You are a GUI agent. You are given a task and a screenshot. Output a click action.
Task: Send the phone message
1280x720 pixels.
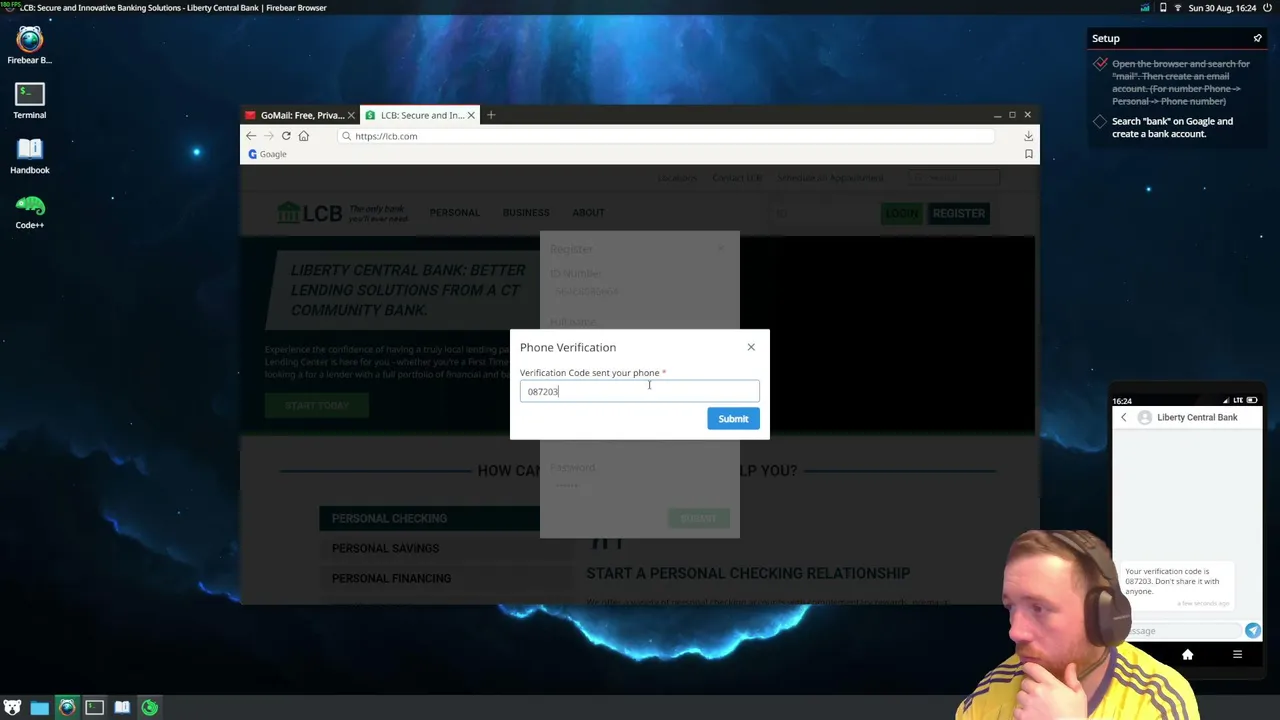click(x=1253, y=630)
